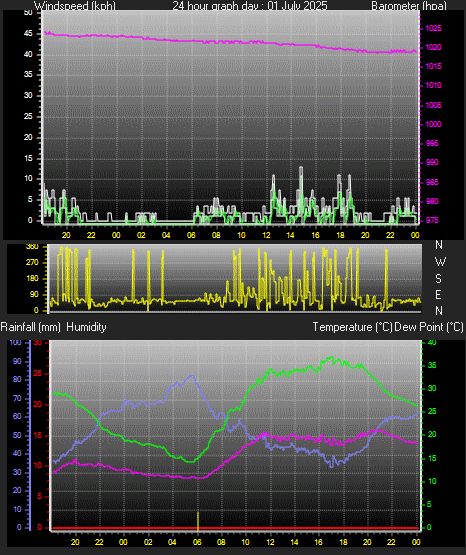Click the 360 degree wind direction axis label
Image resolution: width=466 pixels, height=555 pixels.
pyautogui.click(x=32, y=247)
